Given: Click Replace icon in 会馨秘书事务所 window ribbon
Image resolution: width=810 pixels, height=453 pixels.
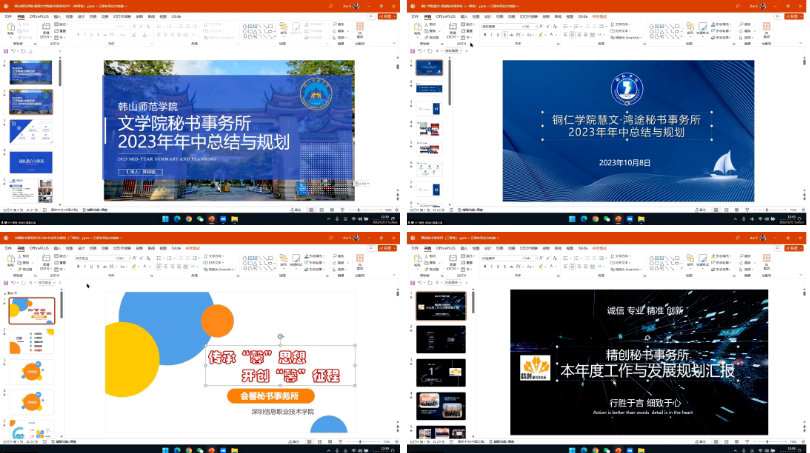Looking at the screenshot, I should click(x=338, y=263).
